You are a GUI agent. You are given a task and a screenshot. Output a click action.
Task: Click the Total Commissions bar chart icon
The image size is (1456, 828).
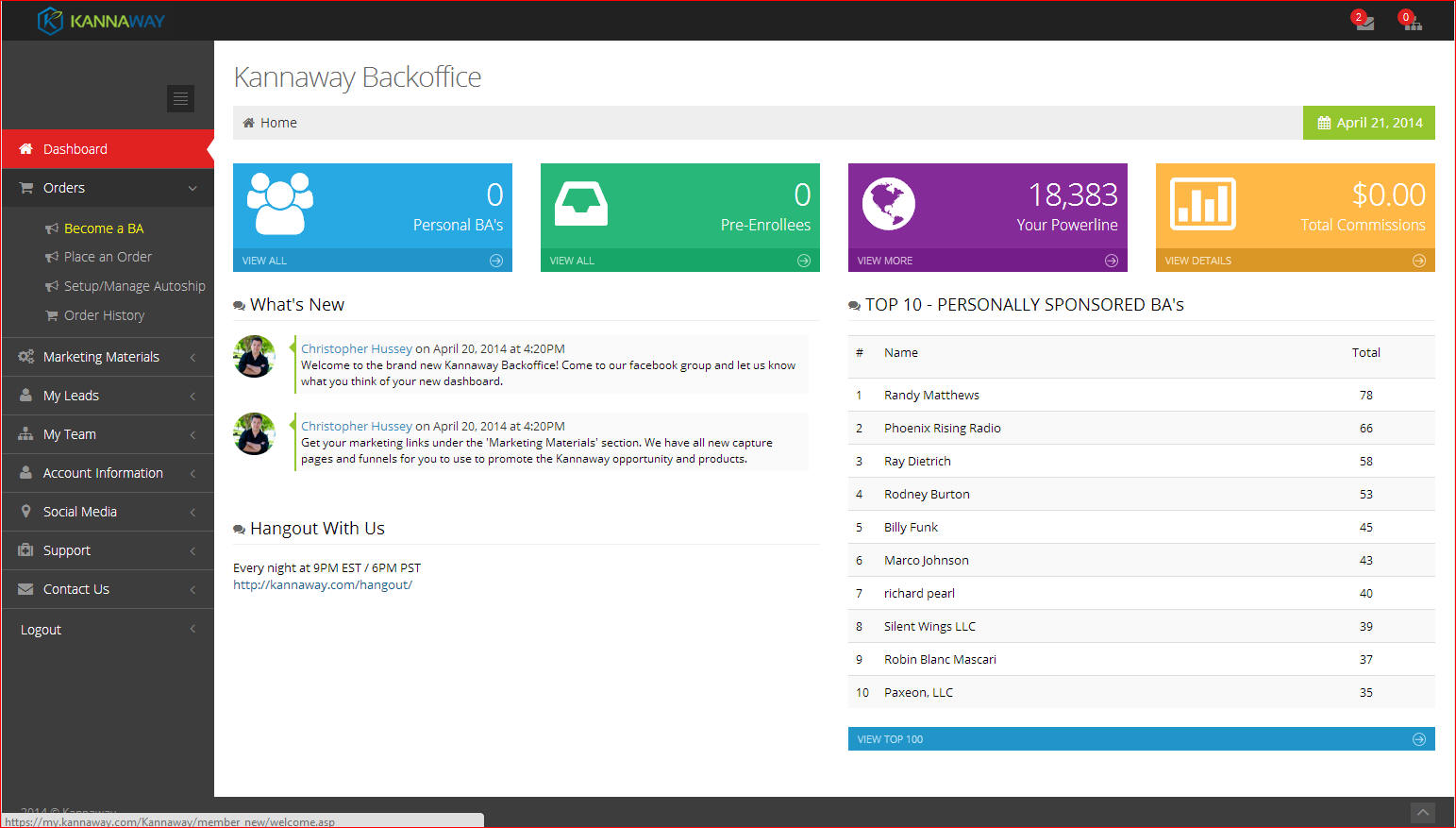click(1202, 203)
